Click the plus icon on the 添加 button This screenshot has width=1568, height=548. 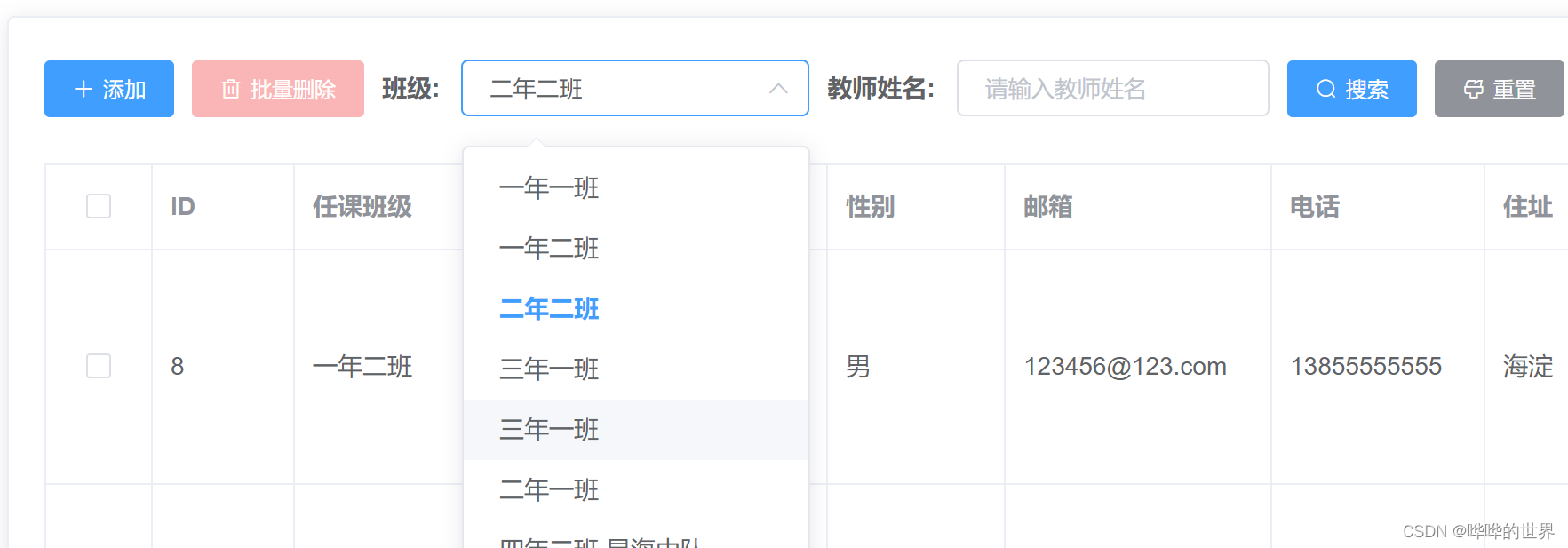pyautogui.click(x=84, y=89)
